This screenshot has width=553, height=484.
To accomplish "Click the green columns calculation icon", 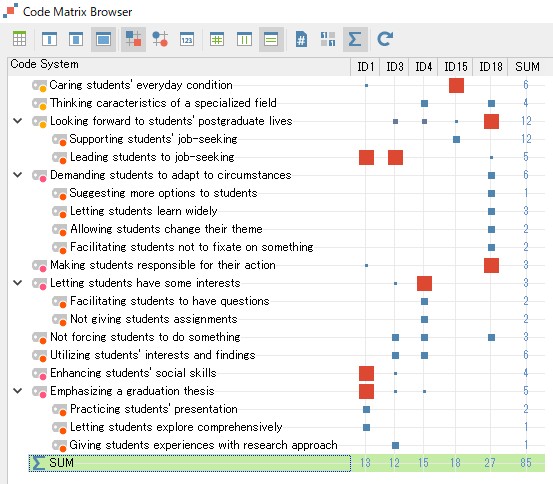I will [x=244, y=39].
